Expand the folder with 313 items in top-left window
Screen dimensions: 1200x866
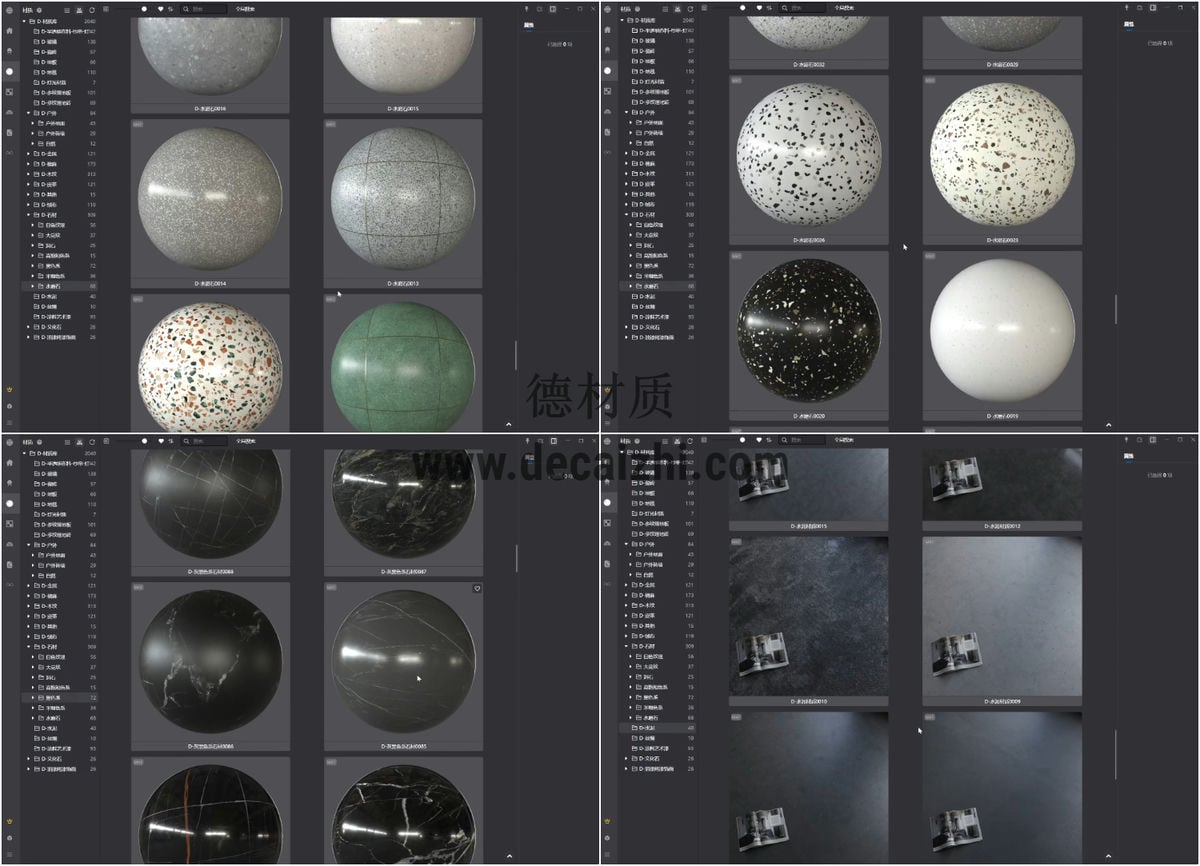[28, 174]
